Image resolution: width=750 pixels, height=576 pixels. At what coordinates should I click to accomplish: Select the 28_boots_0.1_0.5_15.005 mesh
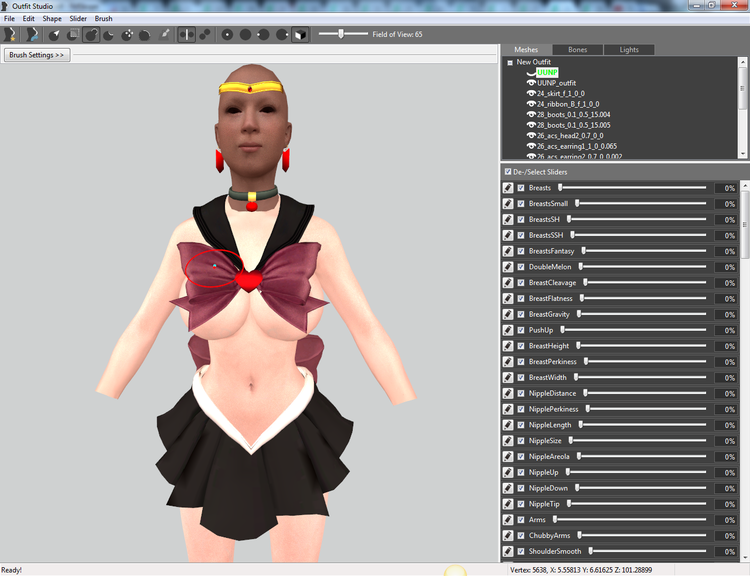click(574, 125)
